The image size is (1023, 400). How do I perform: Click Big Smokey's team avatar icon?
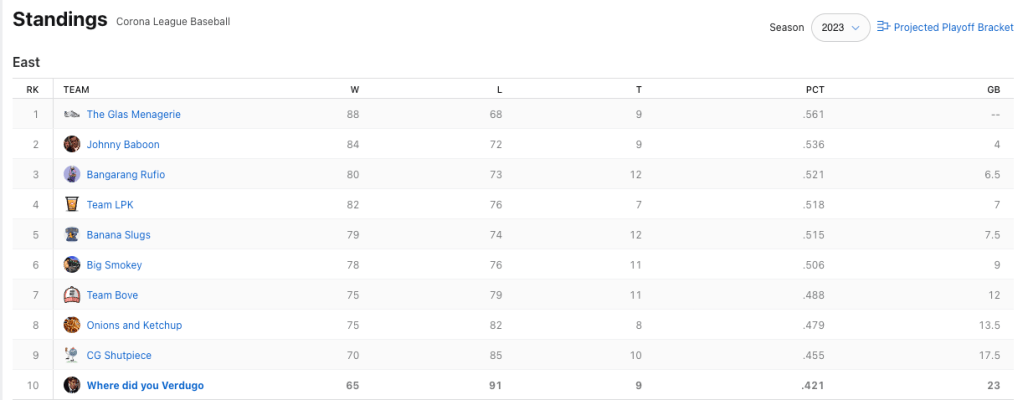(71, 265)
